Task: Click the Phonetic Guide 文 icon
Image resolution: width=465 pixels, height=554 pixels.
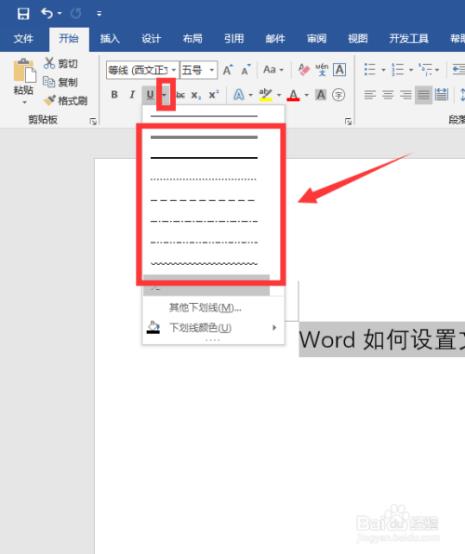Action: tap(322, 70)
